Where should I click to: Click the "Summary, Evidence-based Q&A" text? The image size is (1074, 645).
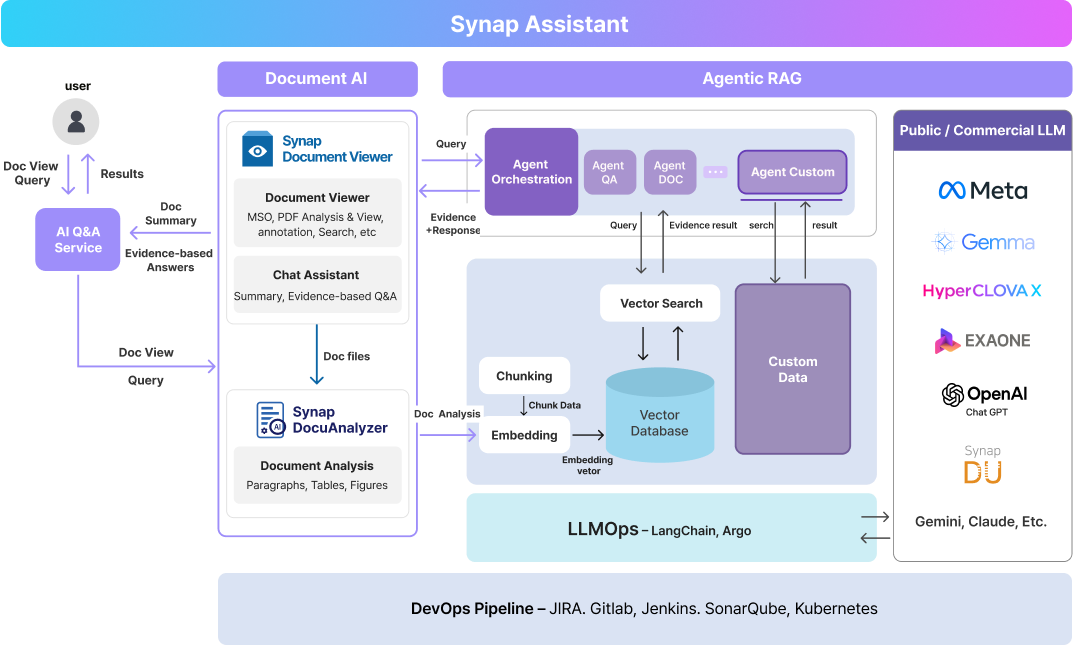point(315,296)
